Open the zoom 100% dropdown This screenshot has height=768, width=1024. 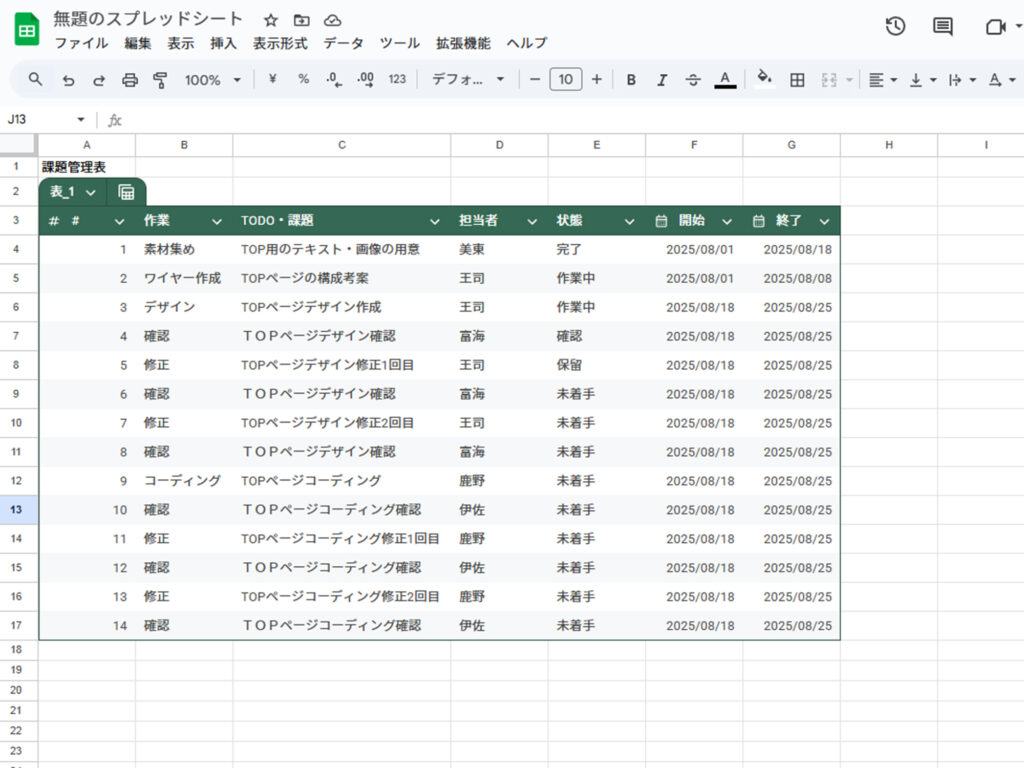coord(212,80)
